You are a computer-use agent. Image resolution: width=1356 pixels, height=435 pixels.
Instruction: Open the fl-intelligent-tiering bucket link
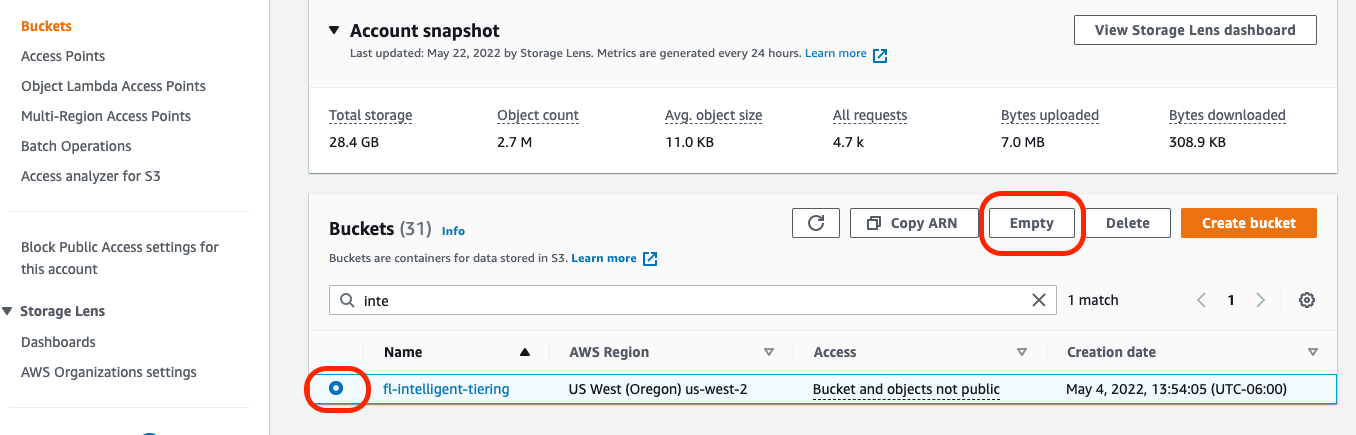coord(446,389)
